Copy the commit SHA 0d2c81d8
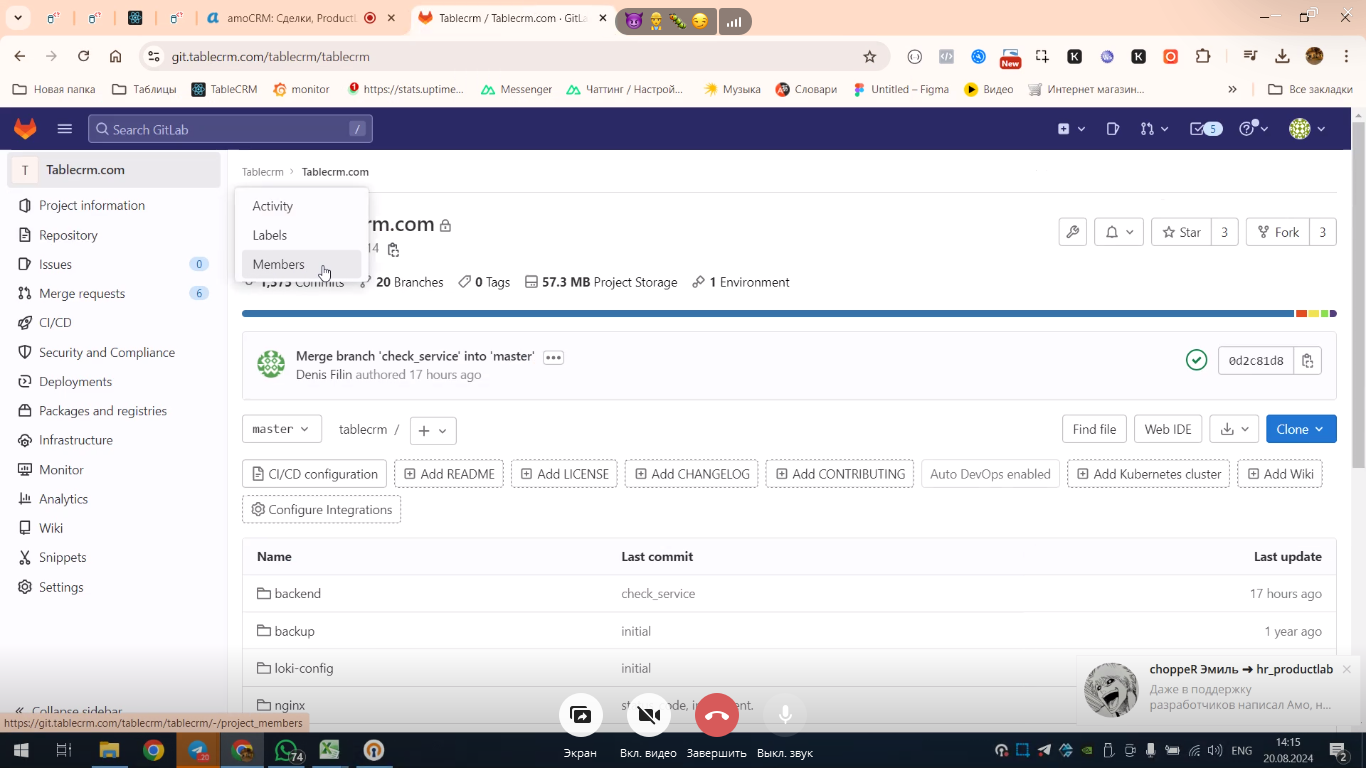The width and height of the screenshot is (1366, 768). 1307,361
